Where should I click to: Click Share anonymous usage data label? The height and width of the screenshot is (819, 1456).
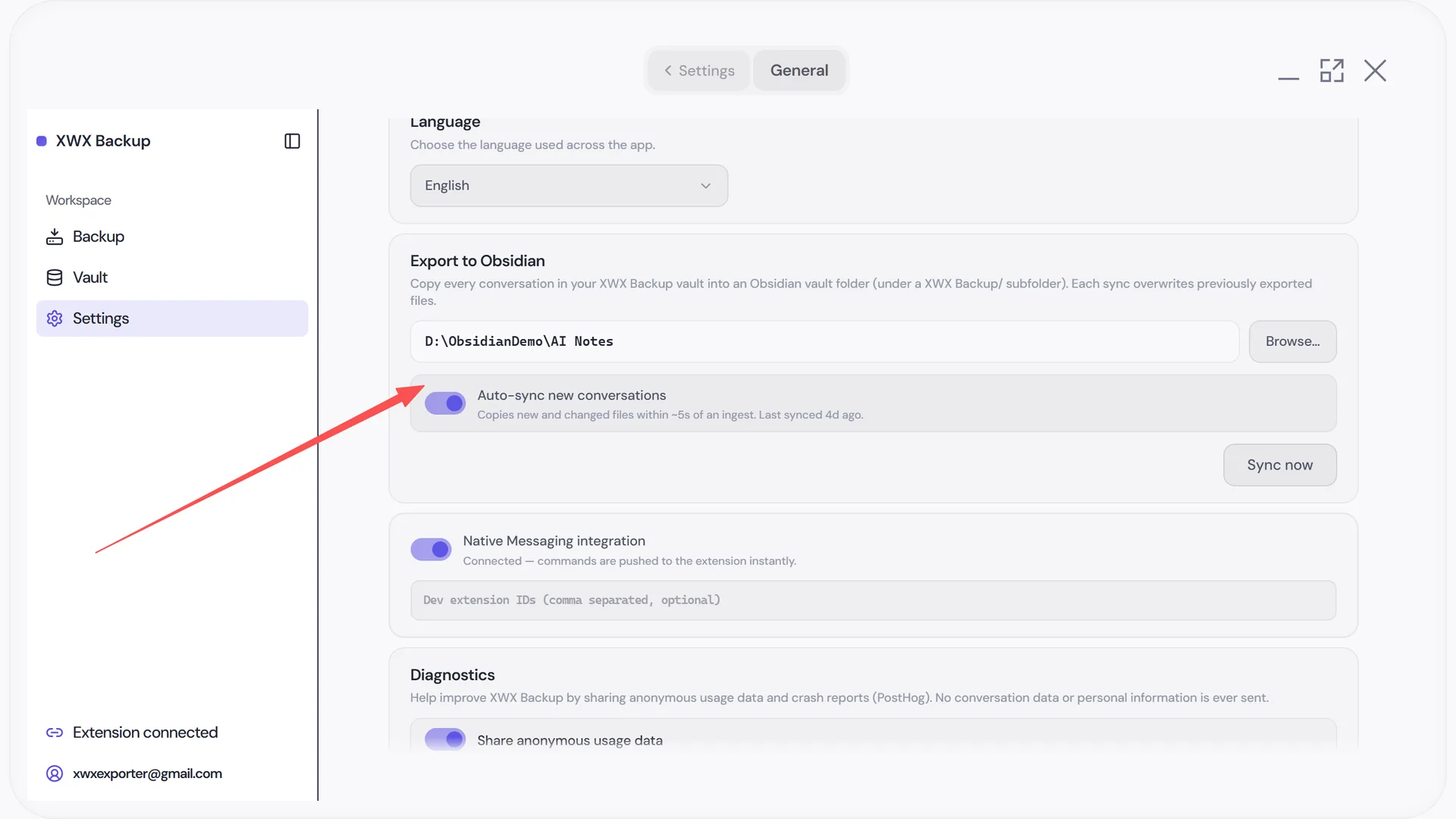570,740
